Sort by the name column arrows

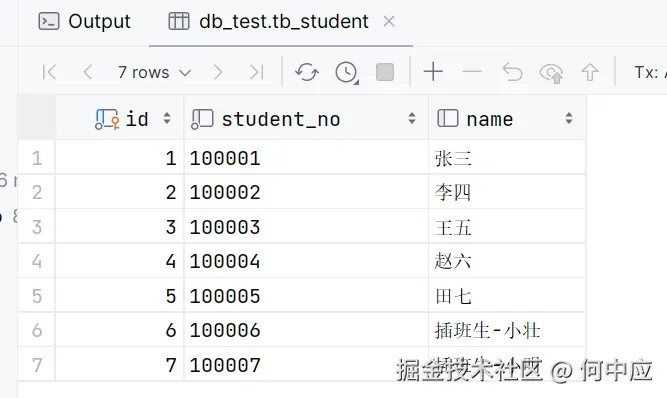pos(569,118)
